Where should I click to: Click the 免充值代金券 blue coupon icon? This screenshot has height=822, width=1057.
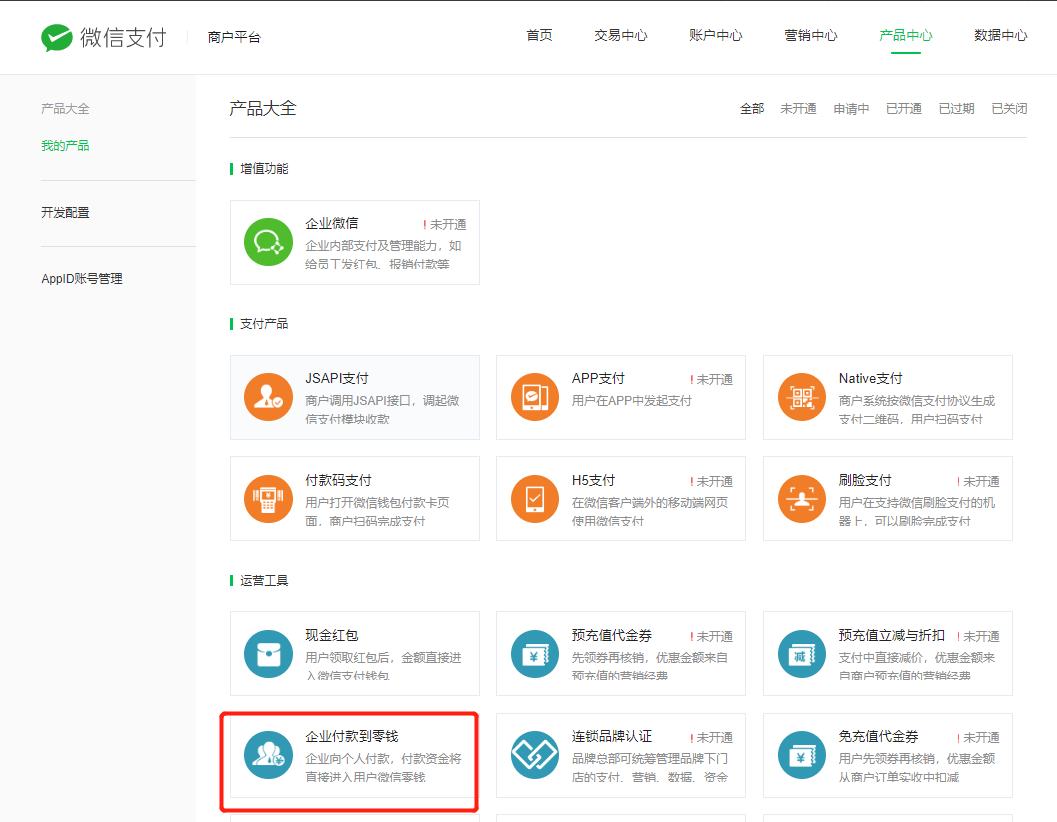tap(802, 755)
